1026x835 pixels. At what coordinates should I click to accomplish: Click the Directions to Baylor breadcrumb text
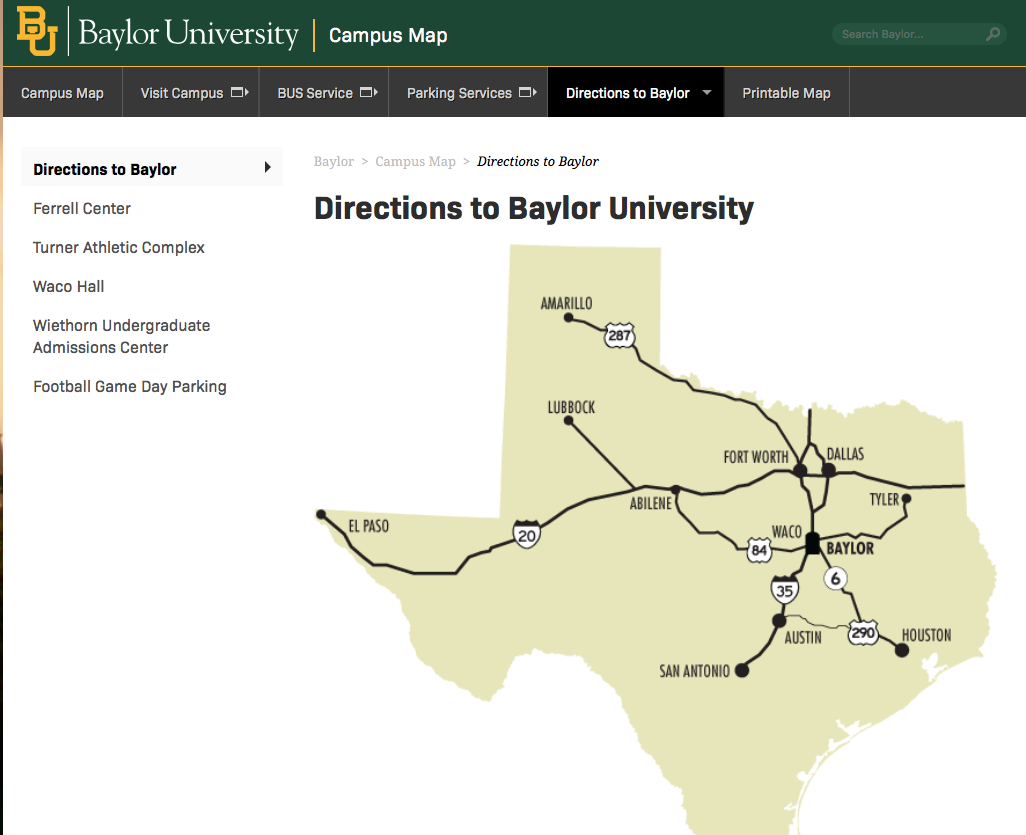point(538,161)
